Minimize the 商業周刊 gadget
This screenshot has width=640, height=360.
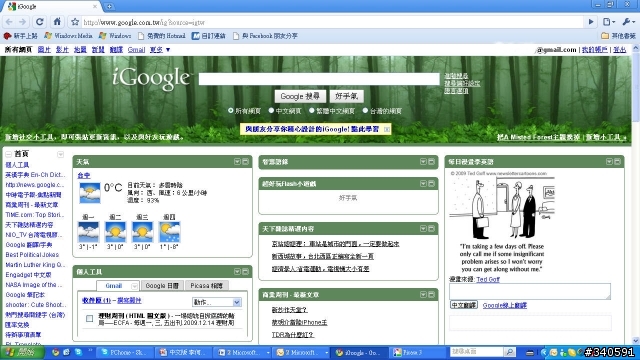pos(431,294)
